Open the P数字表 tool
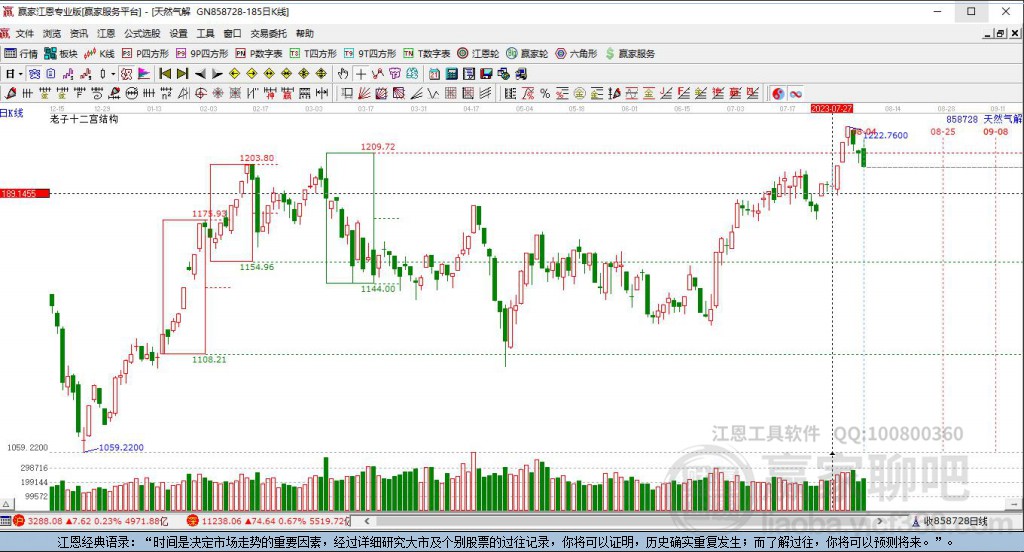Screen dimensions: 1024x552 [259, 54]
